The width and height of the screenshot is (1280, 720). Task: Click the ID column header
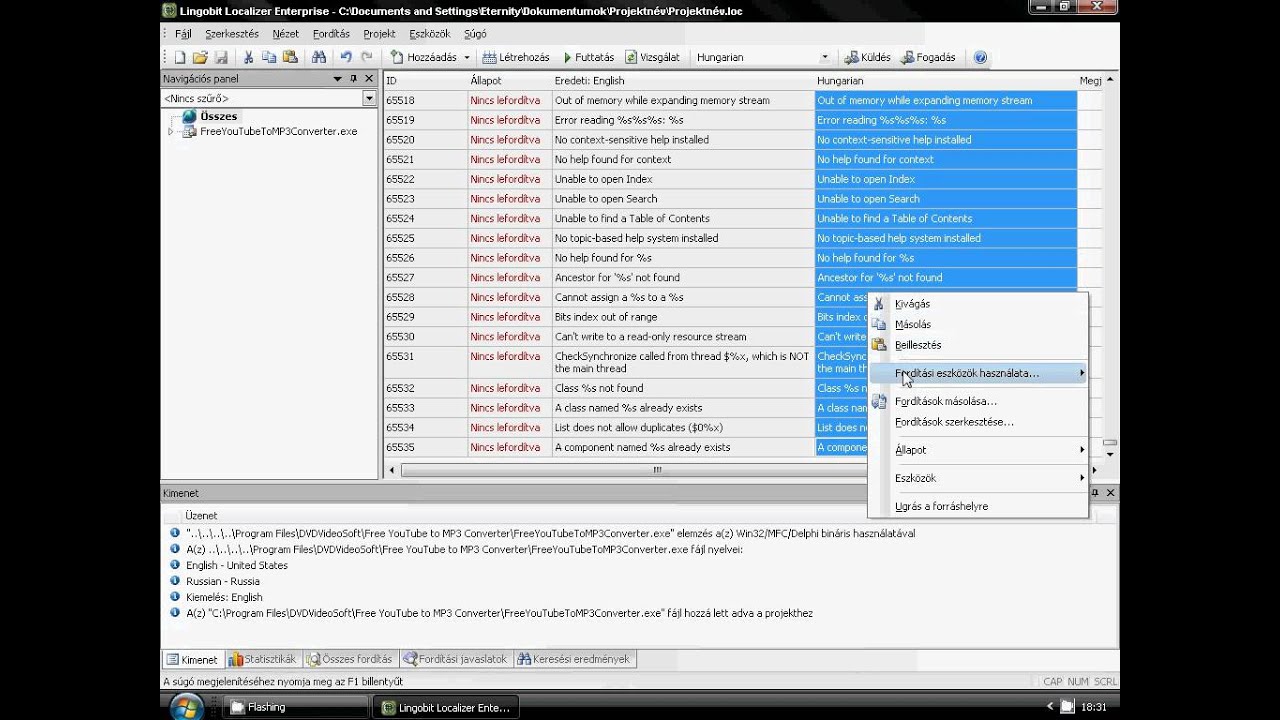(425, 80)
